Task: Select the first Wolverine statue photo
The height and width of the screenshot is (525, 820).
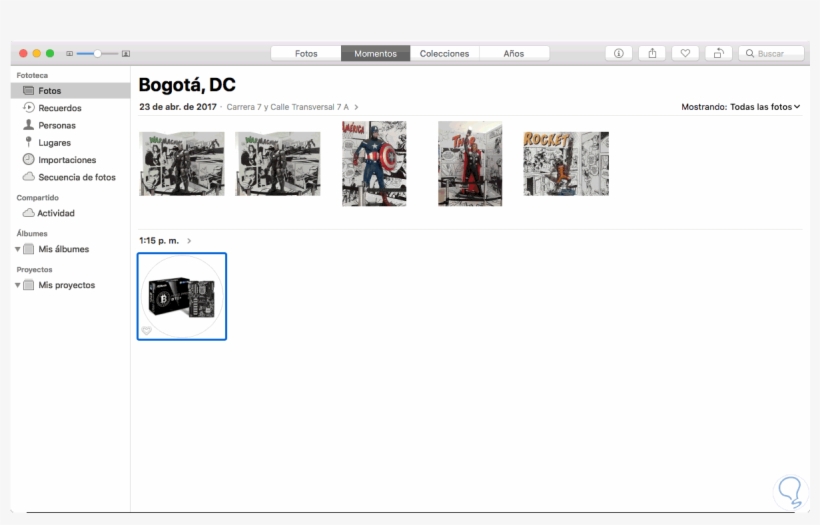Action: [x=181, y=164]
